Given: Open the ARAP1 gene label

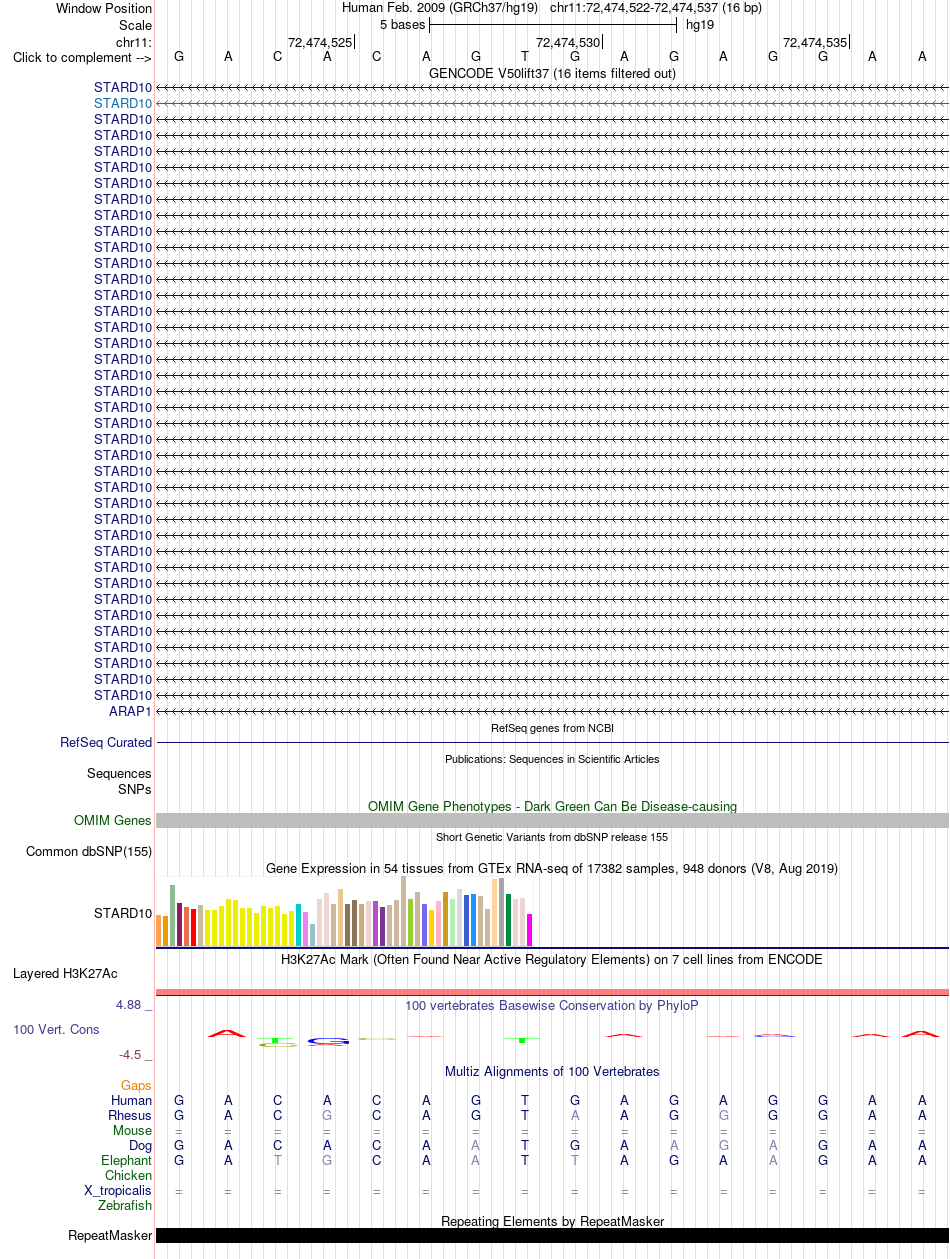Looking at the screenshot, I should pos(131,711).
